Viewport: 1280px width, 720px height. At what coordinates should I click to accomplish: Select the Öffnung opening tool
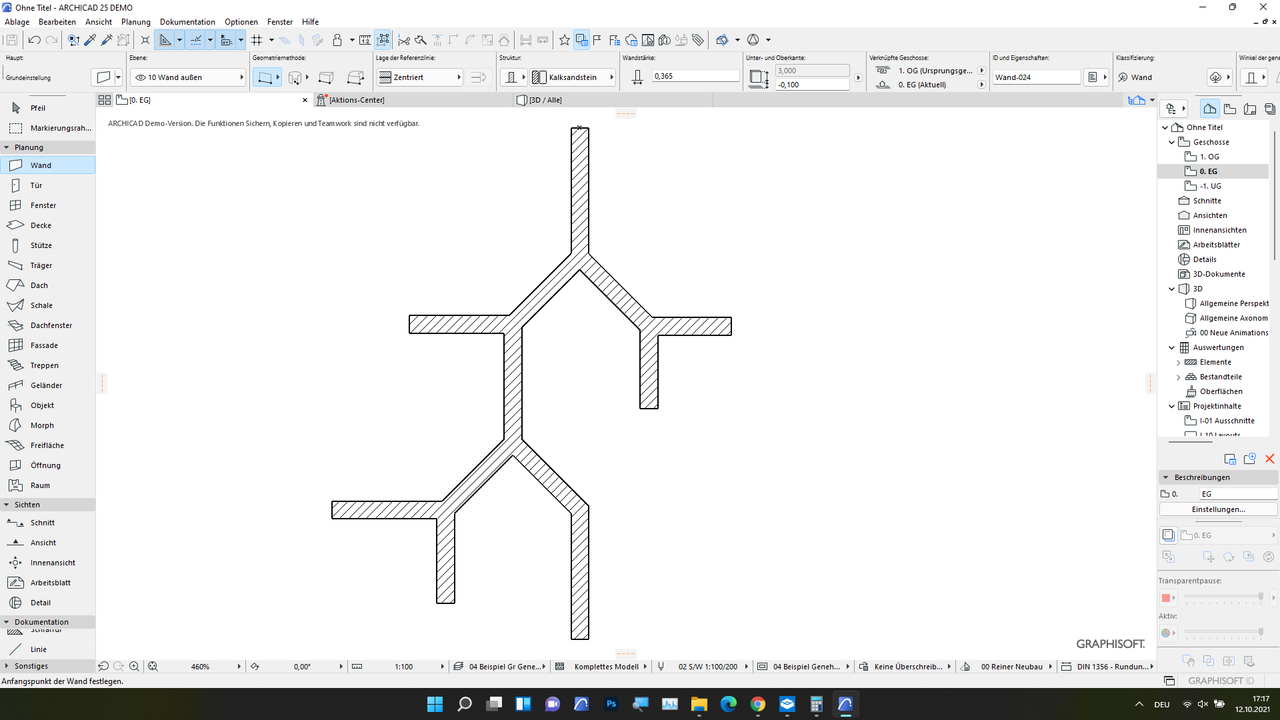[48, 465]
